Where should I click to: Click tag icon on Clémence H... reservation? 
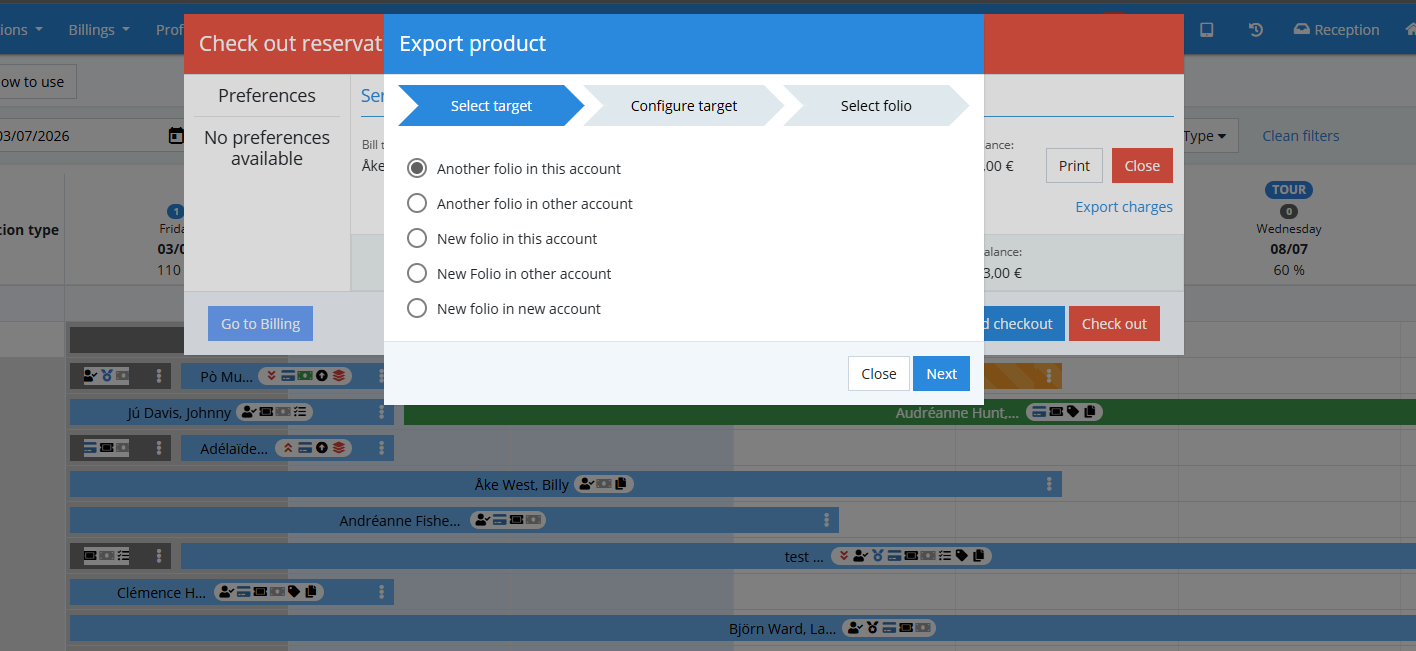294,592
